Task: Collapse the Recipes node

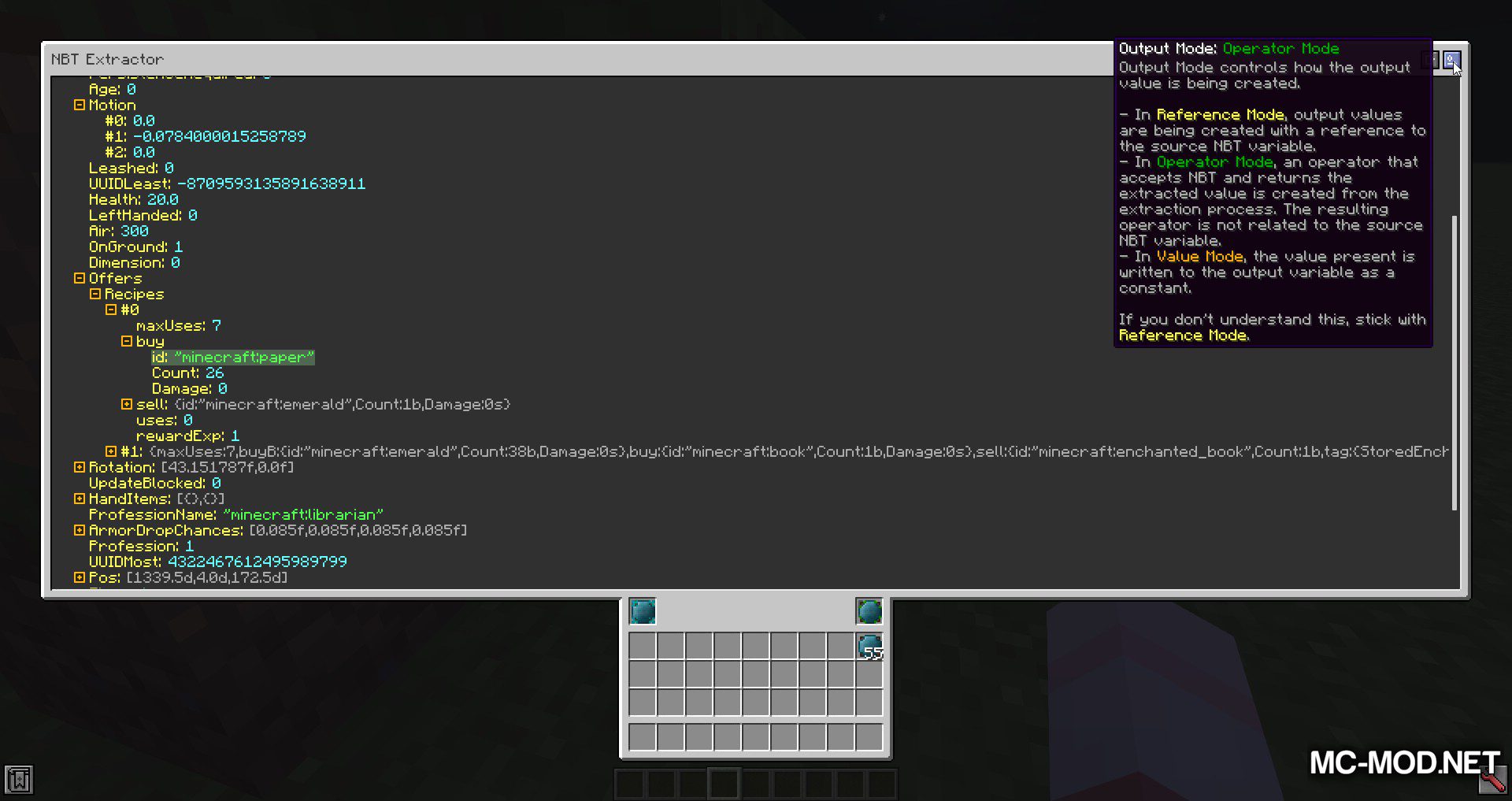Action: pyautogui.click(x=95, y=294)
